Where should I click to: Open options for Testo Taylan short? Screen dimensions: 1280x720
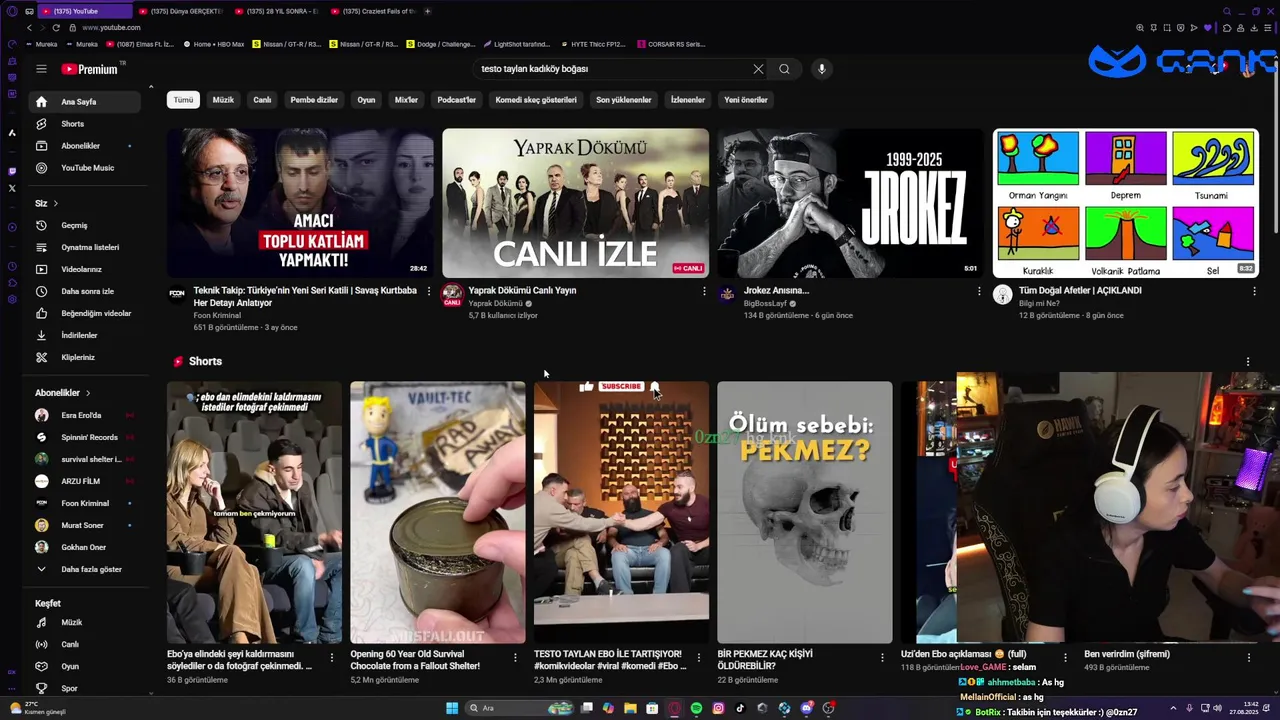[x=698, y=657]
